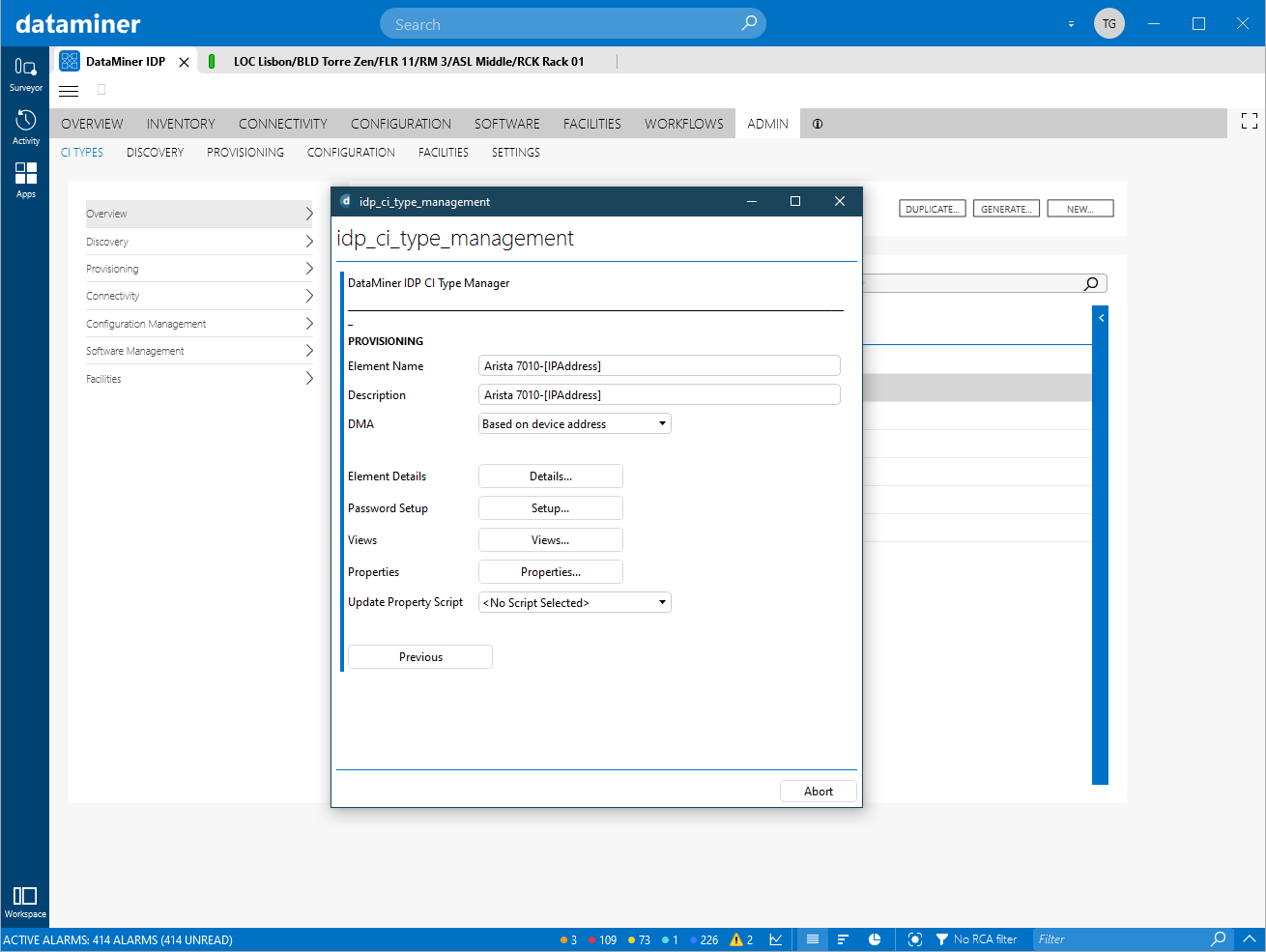Open header dropdown arrow beside avatar
1266x952 pixels.
tap(1071, 24)
